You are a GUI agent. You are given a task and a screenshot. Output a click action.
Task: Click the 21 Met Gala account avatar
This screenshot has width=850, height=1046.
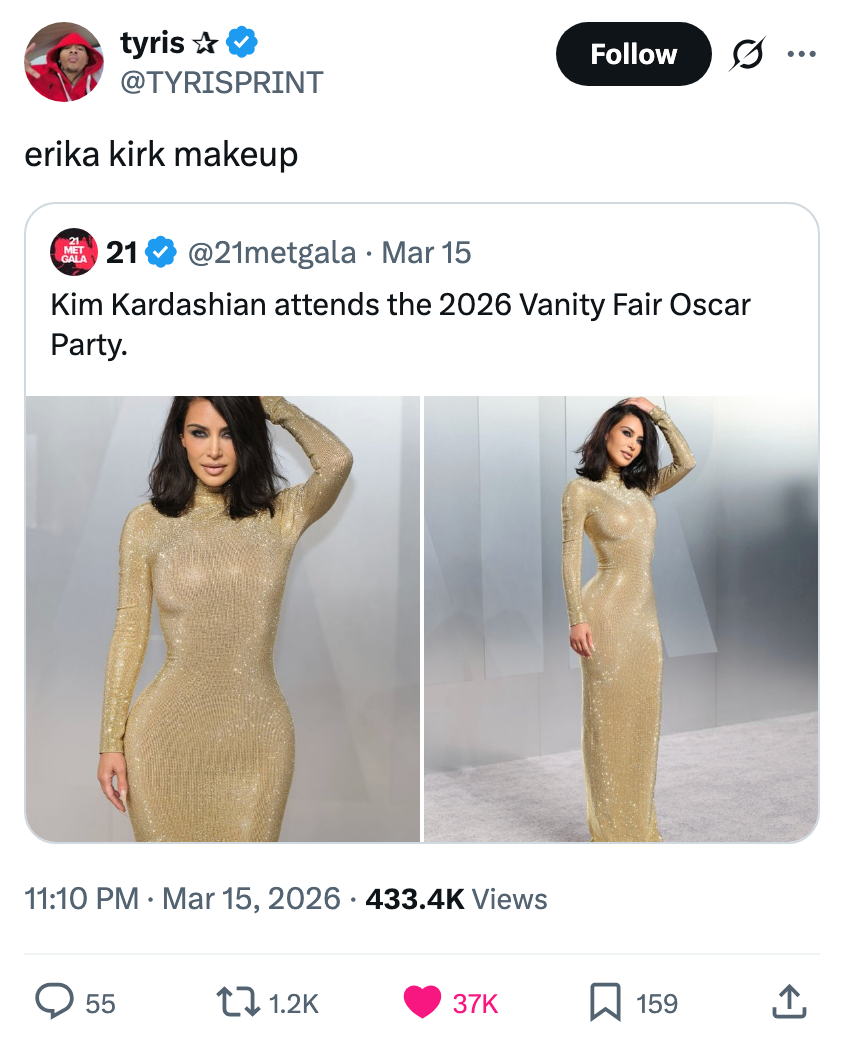(75, 252)
